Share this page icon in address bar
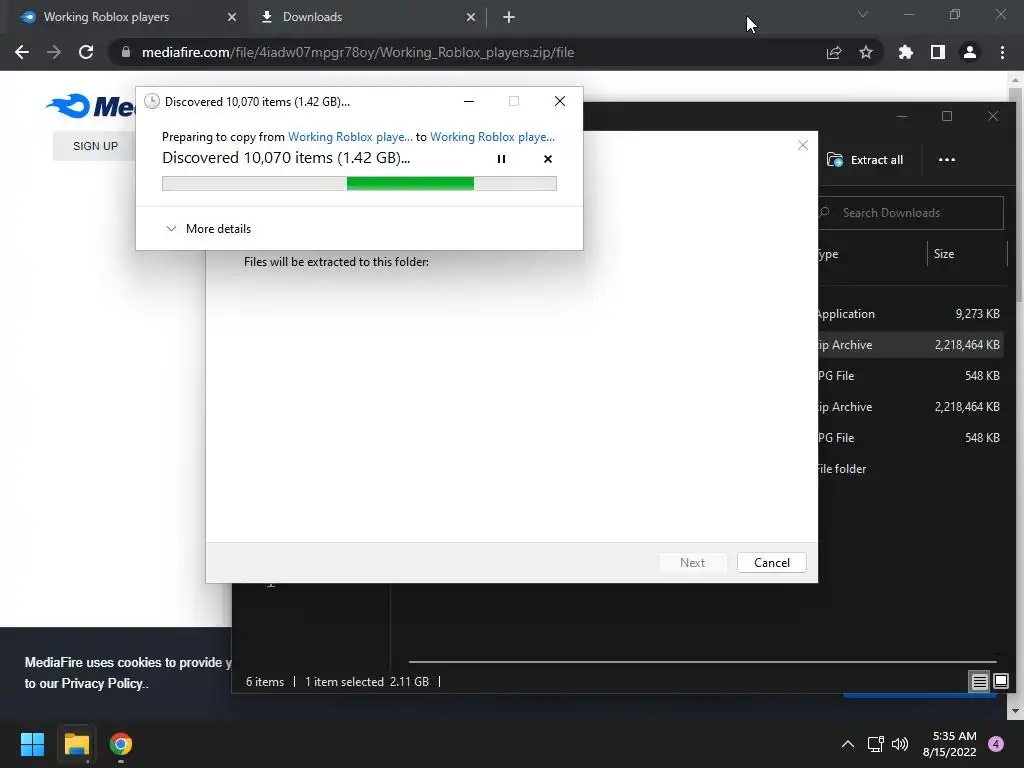Viewport: 1024px width, 768px height. [x=834, y=52]
